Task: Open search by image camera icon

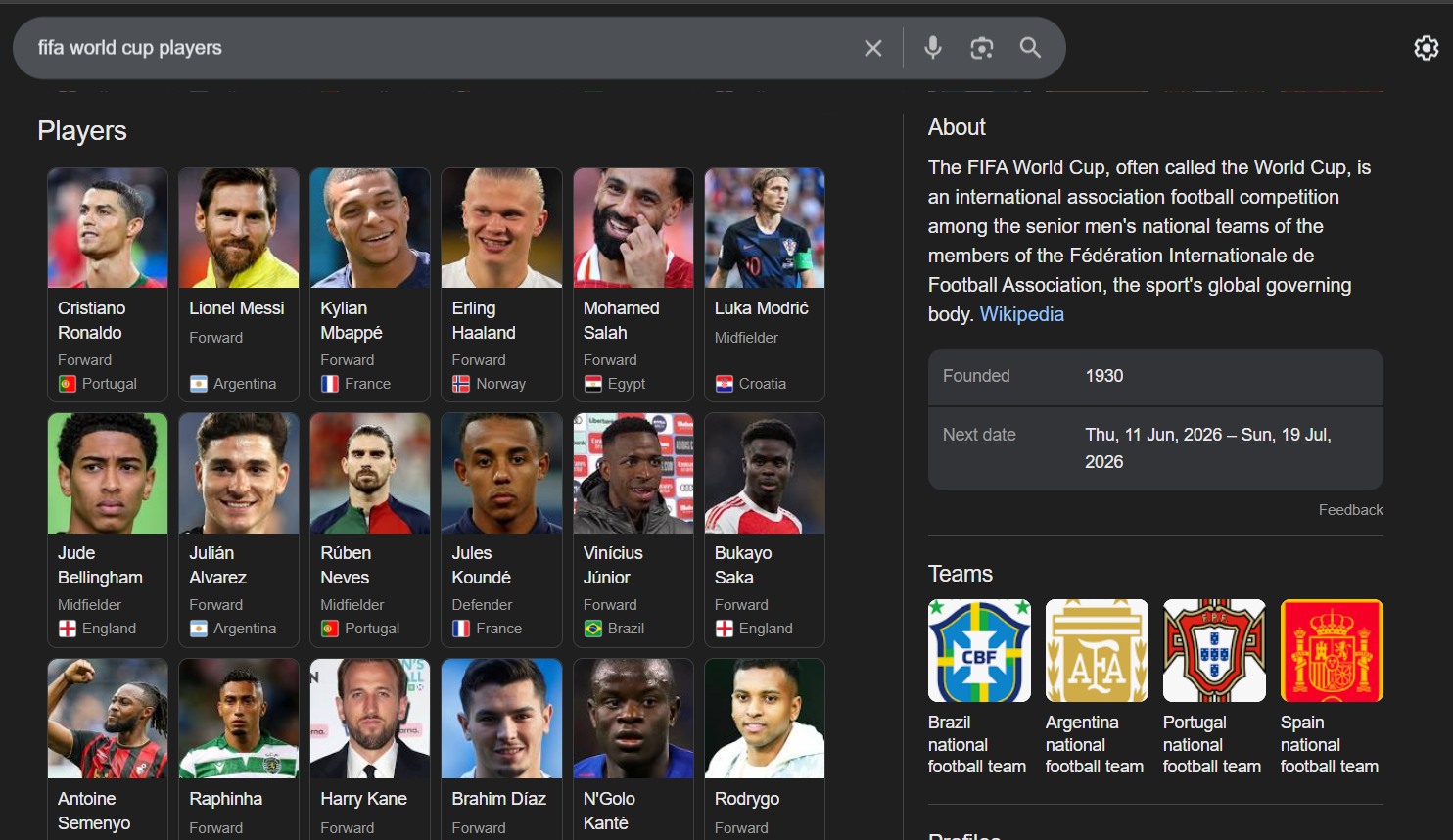Action: click(981, 48)
